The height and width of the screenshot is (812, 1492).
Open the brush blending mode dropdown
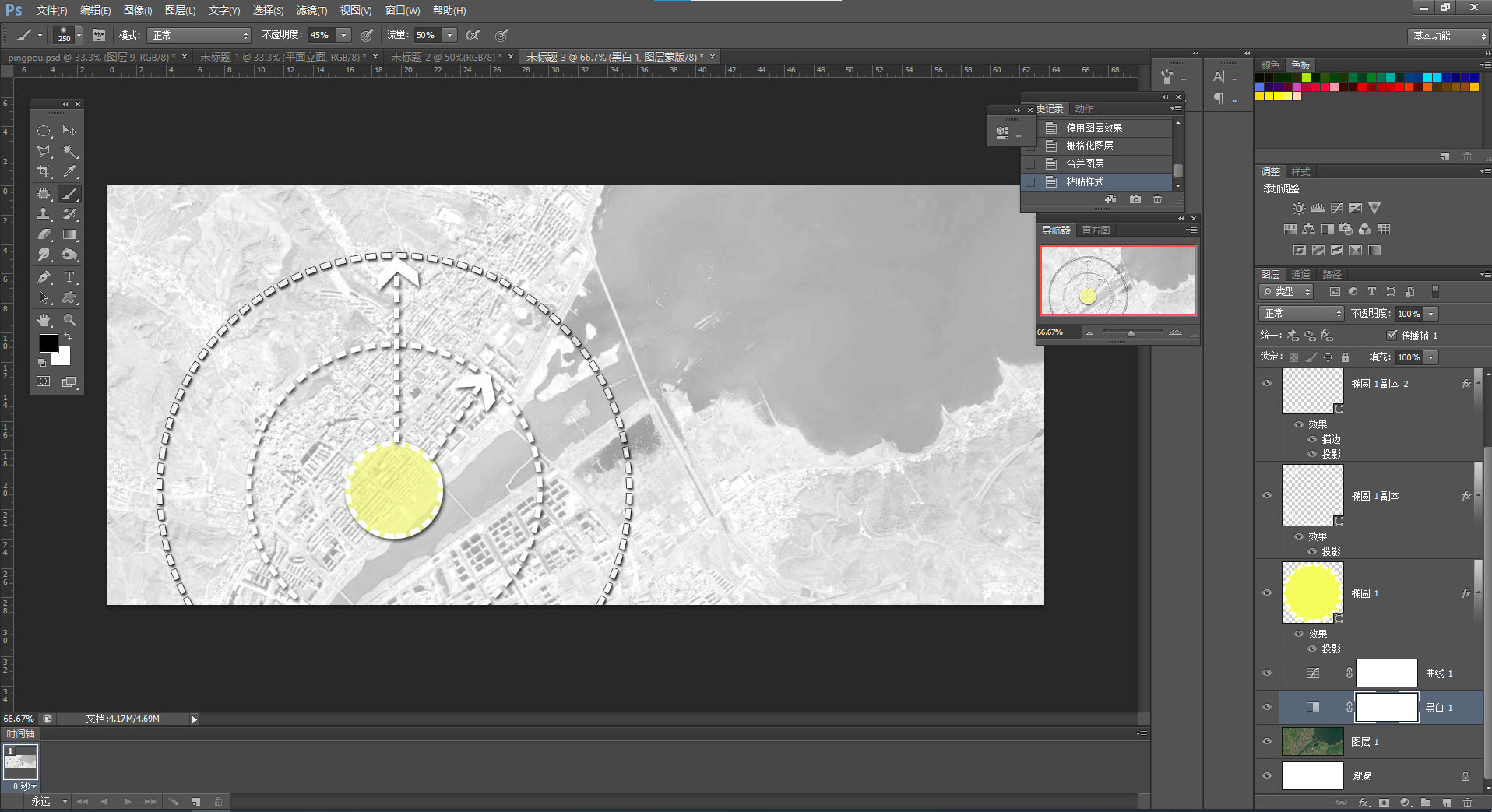[x=200, y=35]
